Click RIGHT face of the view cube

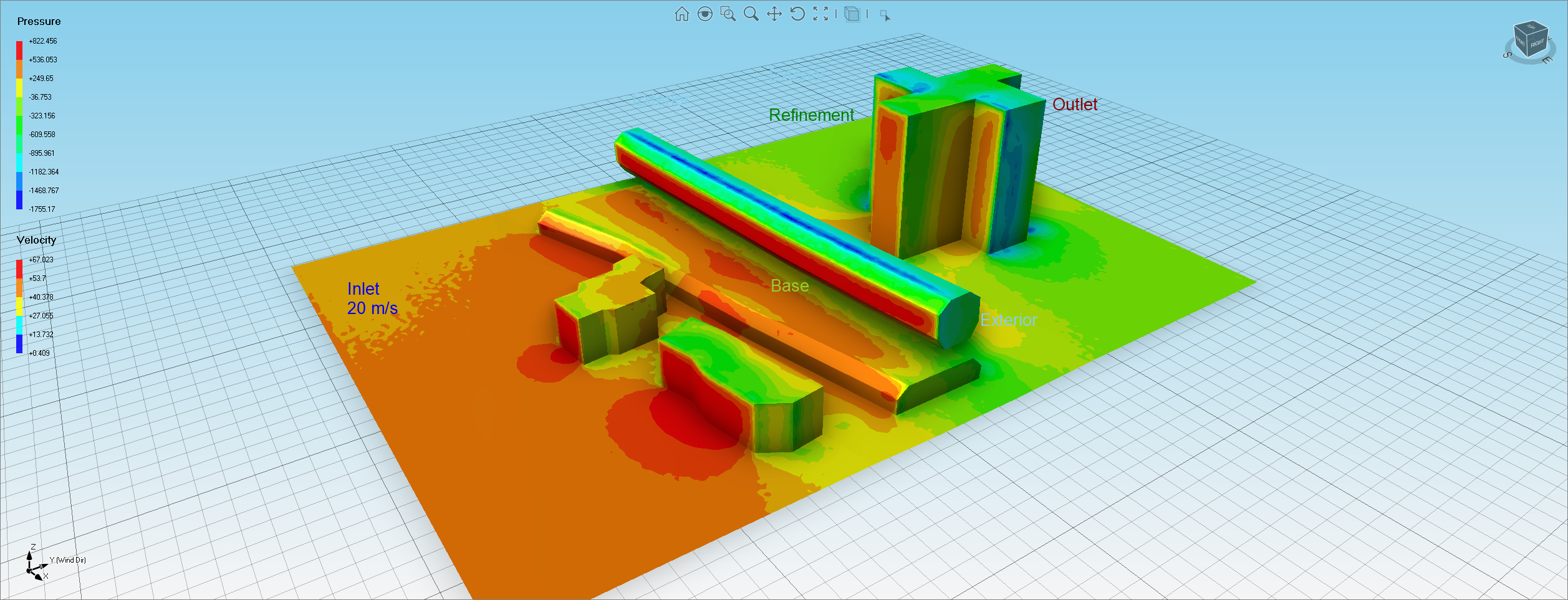tap(1537, 44)
